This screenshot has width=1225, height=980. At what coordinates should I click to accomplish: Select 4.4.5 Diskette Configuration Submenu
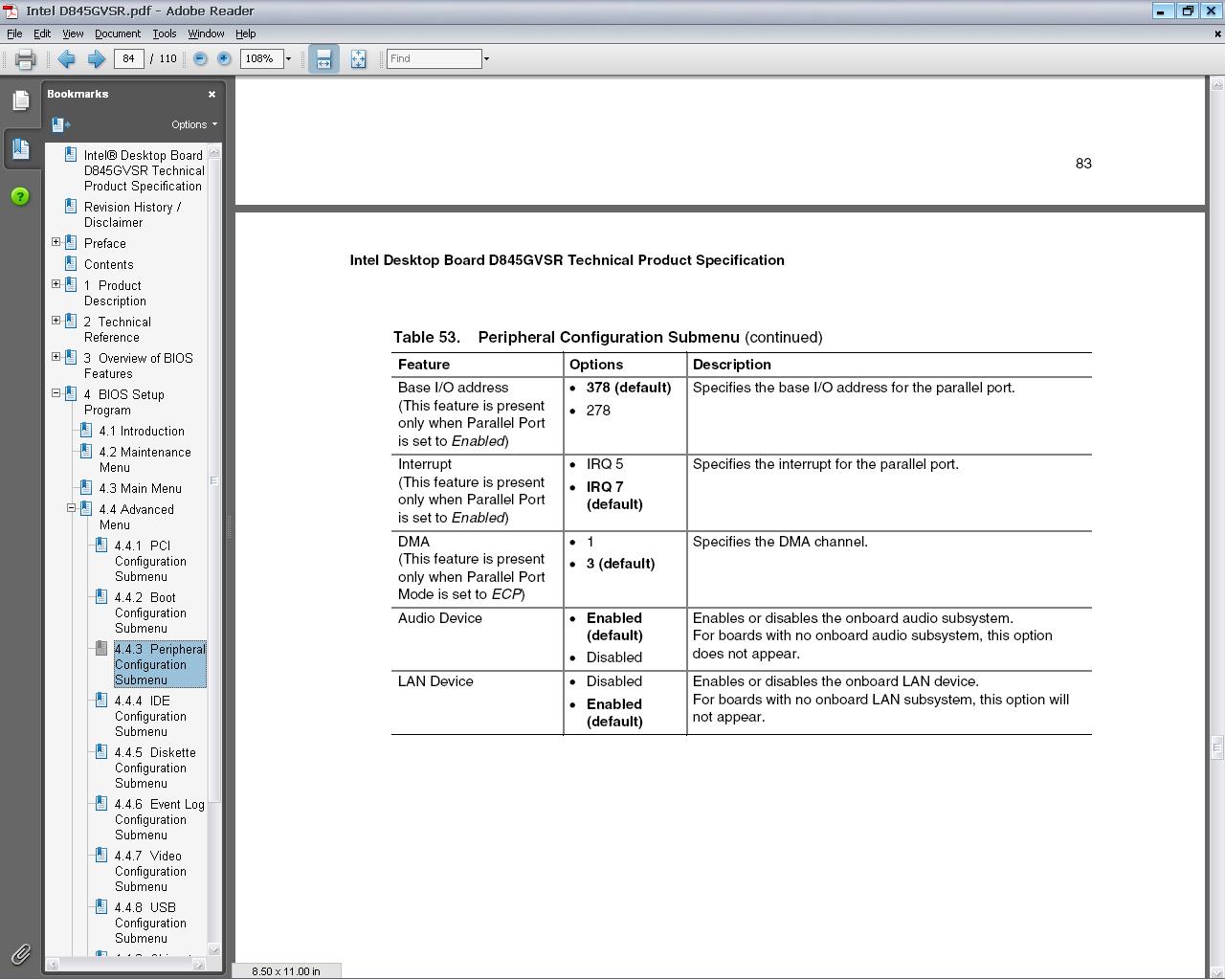155,768
